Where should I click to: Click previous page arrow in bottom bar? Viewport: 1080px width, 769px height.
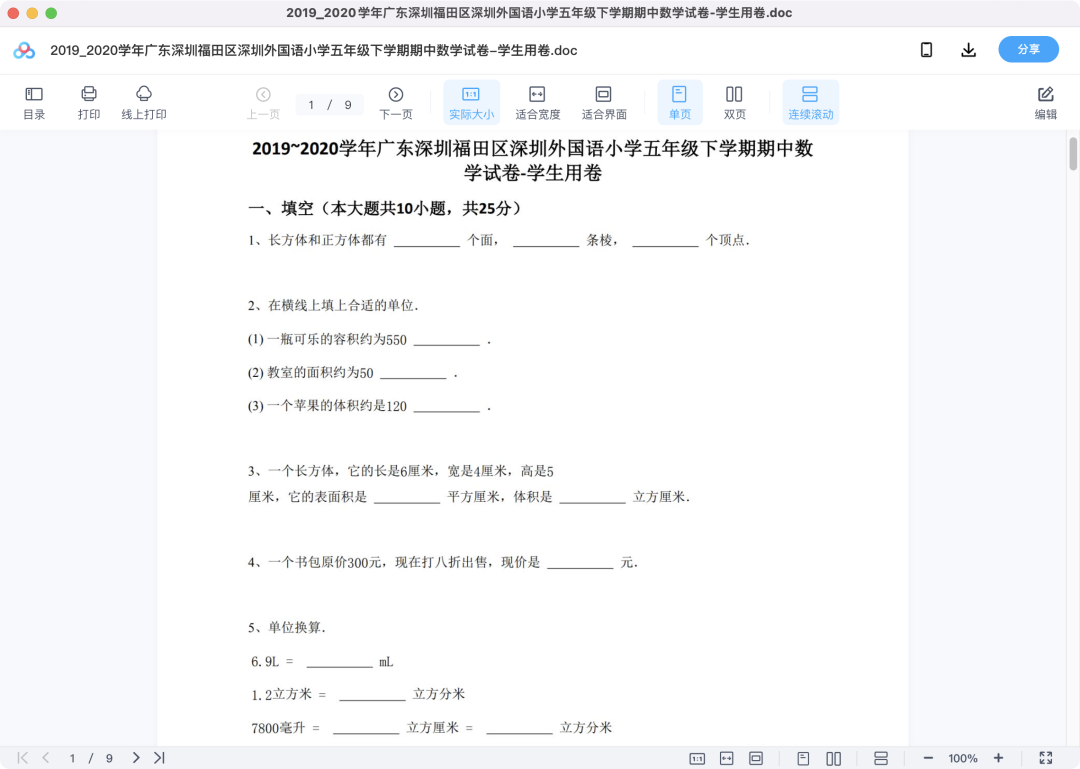(x=46, y=758)
